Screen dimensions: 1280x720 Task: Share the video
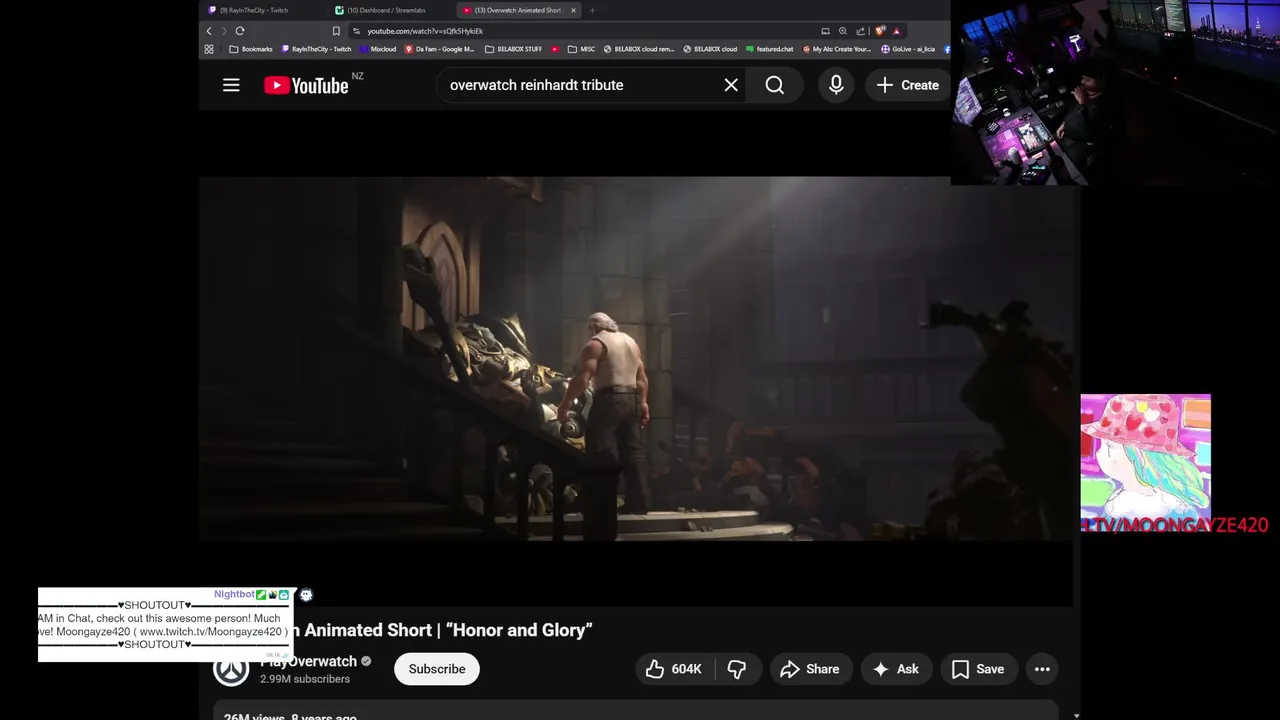click(x=810, y=669)
